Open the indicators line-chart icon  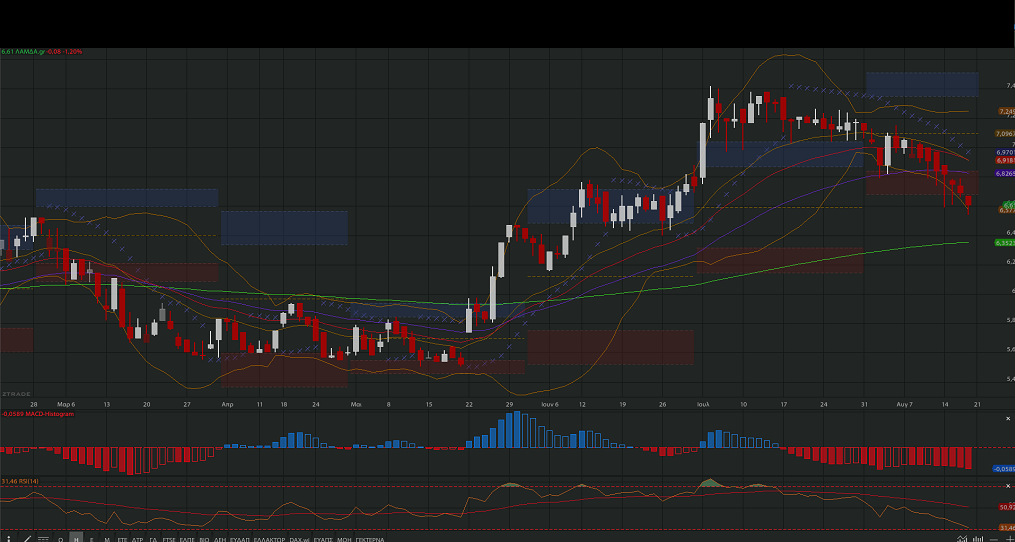tap(962, 538)
